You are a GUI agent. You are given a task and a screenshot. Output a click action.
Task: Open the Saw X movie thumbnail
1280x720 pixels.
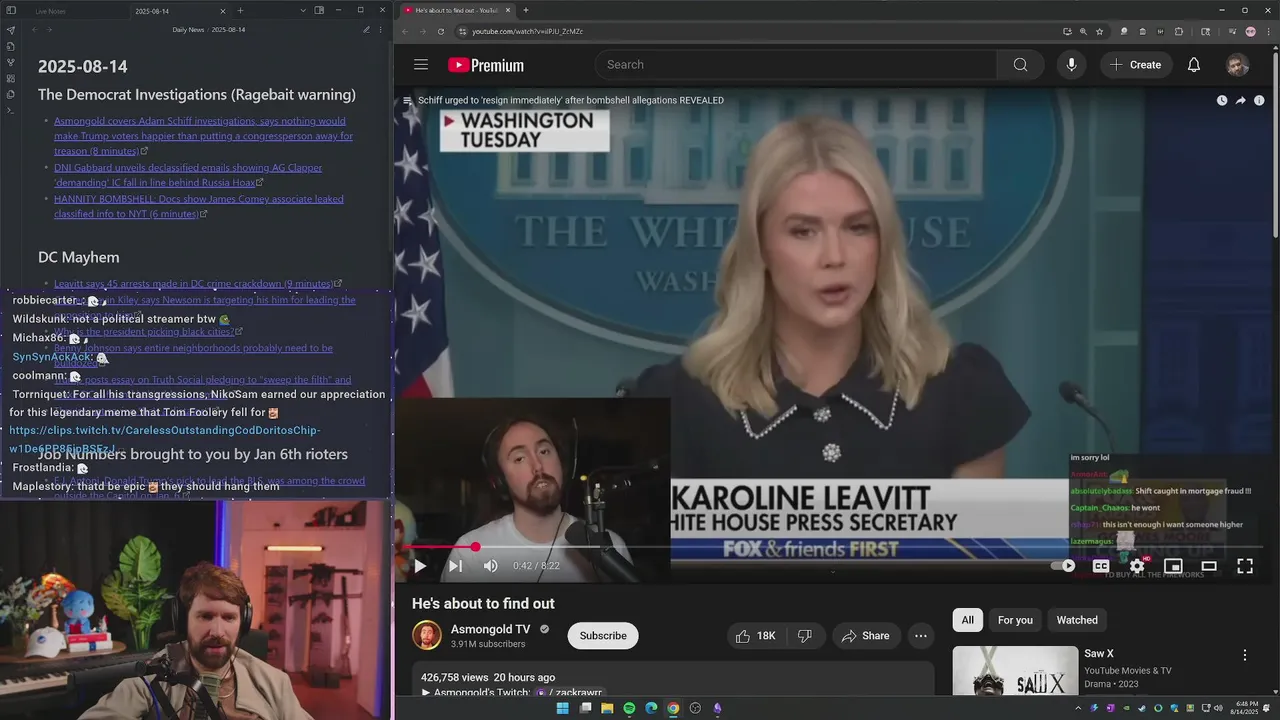coord(1015,671)
